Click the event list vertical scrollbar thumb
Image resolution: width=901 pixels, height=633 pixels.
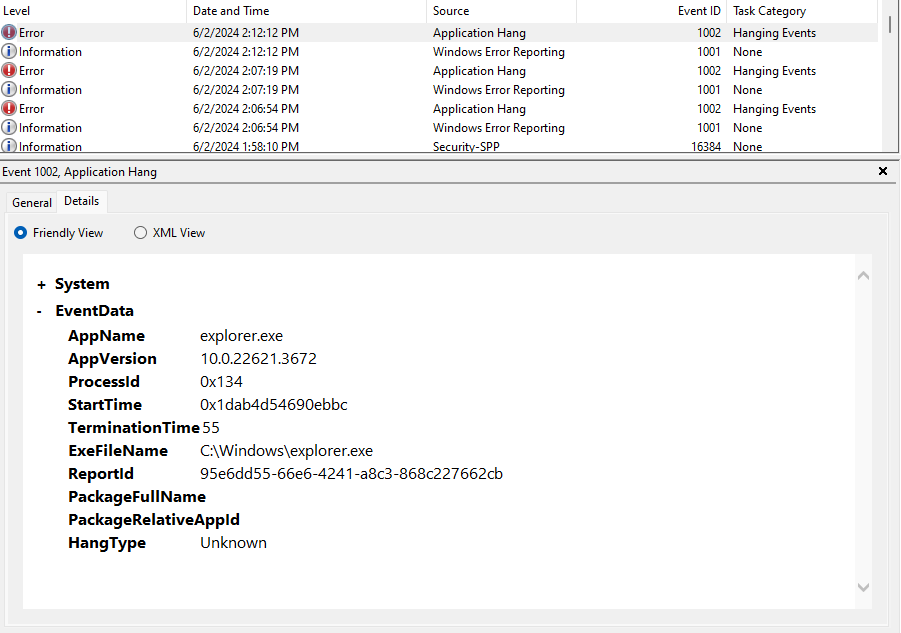tap(890, 24)
